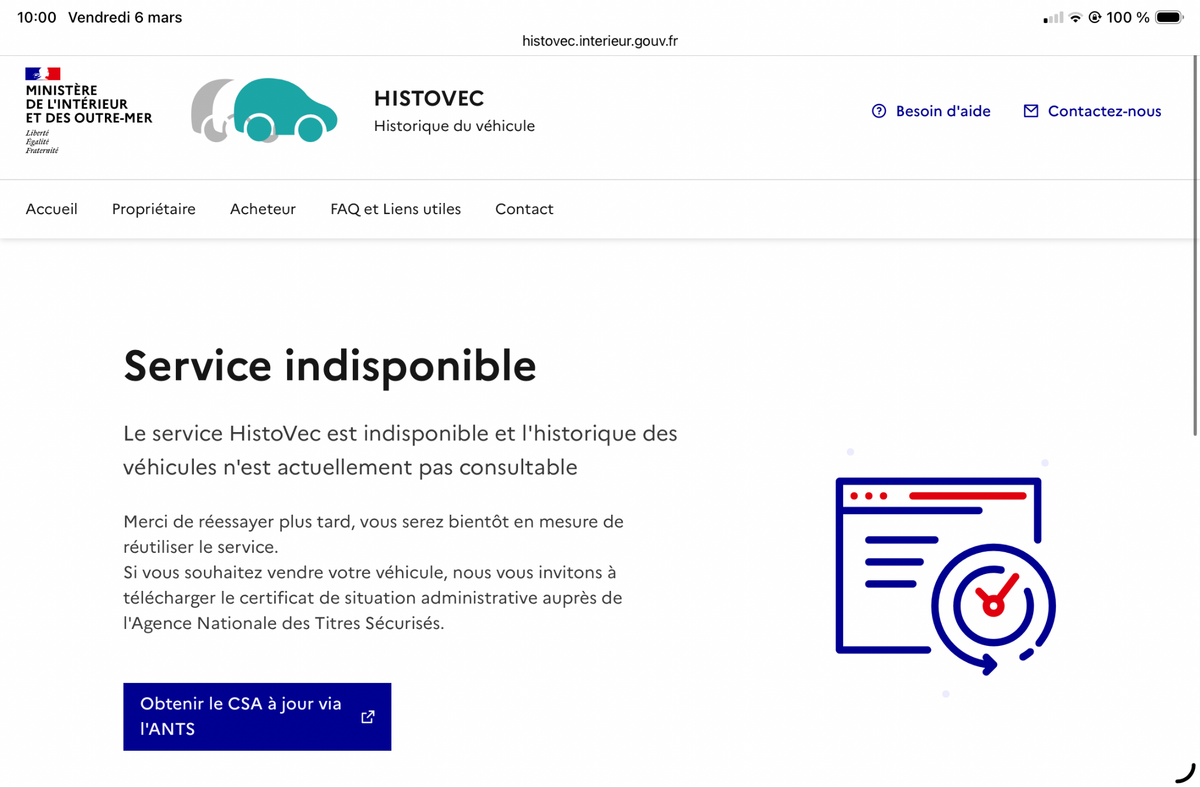Tap the Vendredi 6 mars date
This screenshot has width=1200, height=788.
125,17
